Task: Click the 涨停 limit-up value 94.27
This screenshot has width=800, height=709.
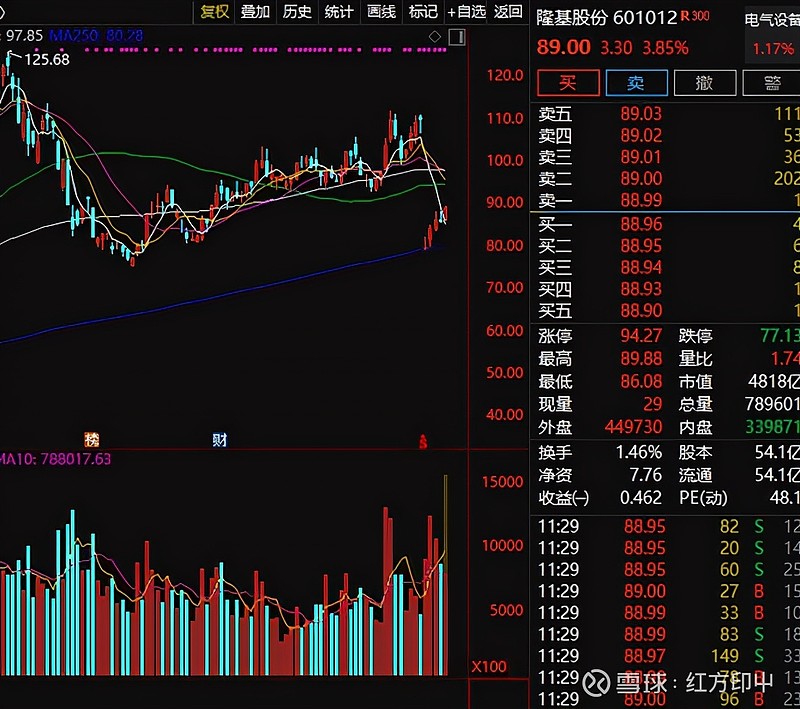Action: coord(641,336)
